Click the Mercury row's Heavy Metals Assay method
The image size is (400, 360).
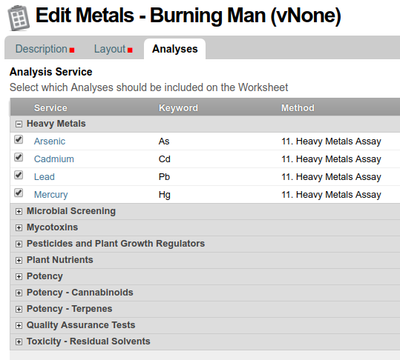point(331,195)
